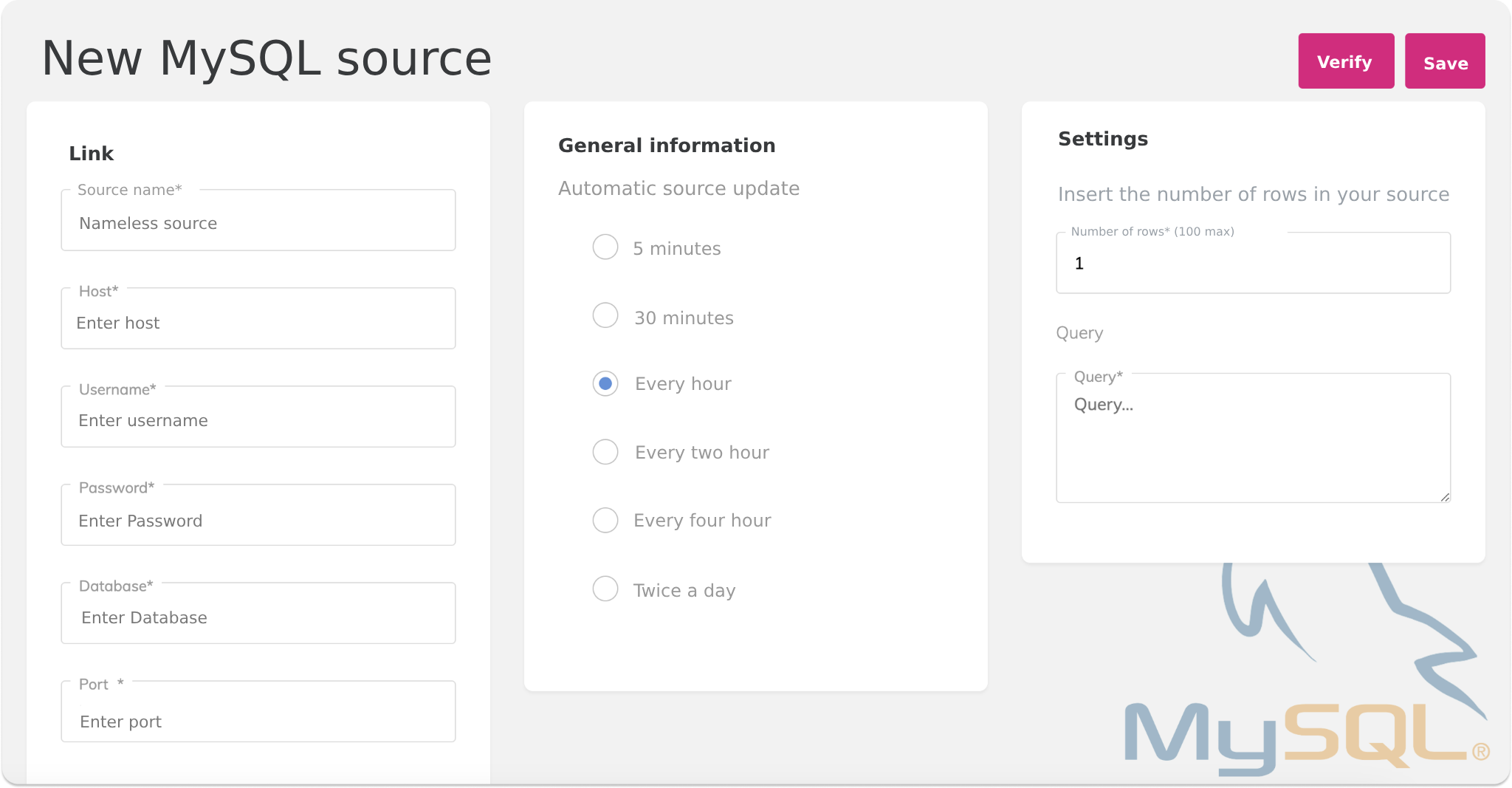Select the 5 minutes update option
This screenshot has height=788, width=1512.
(605, 247)
